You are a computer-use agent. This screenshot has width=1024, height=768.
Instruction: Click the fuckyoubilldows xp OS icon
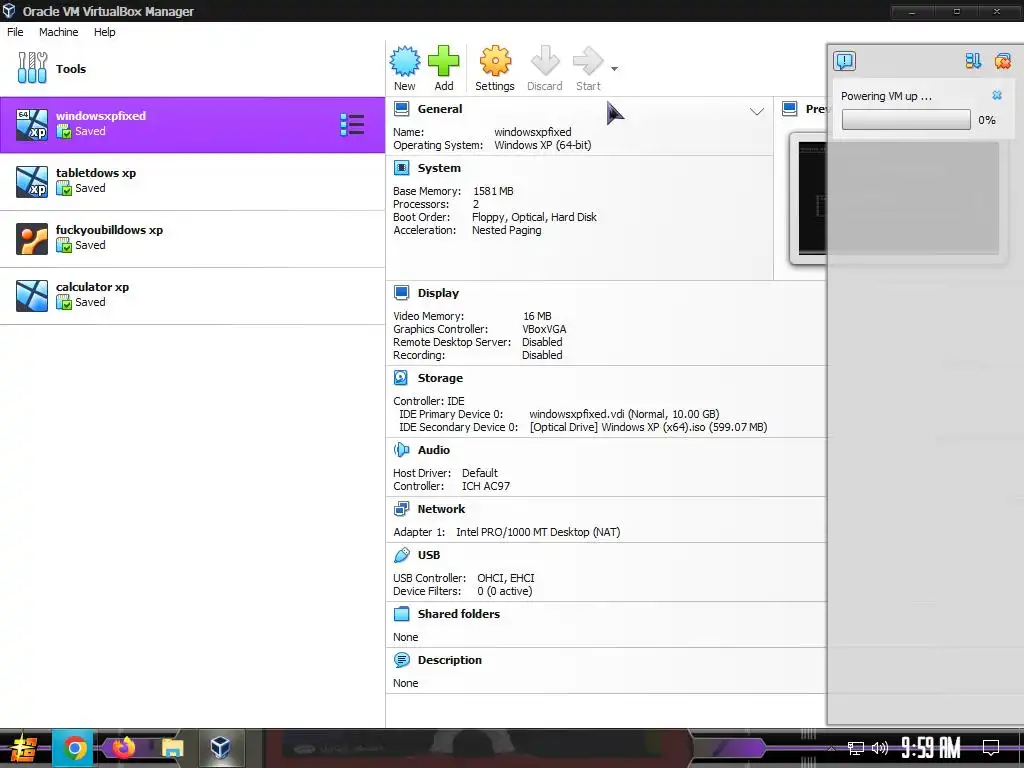coord(32,238)
